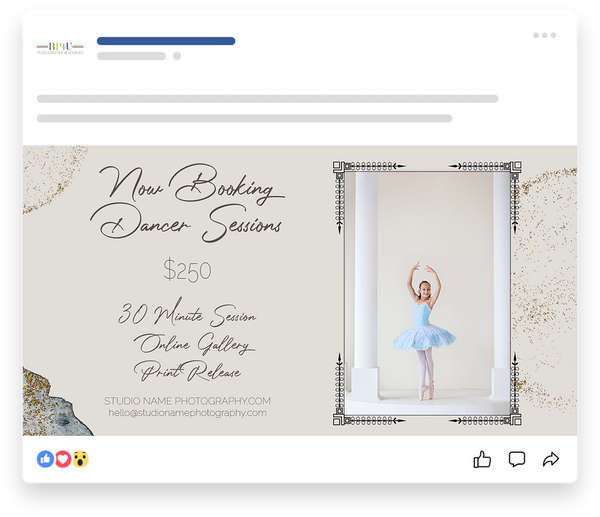Click the yellow Wow face reaction
Image resolution: width=600 pixels, height=517 pixels.
point(80,459)
